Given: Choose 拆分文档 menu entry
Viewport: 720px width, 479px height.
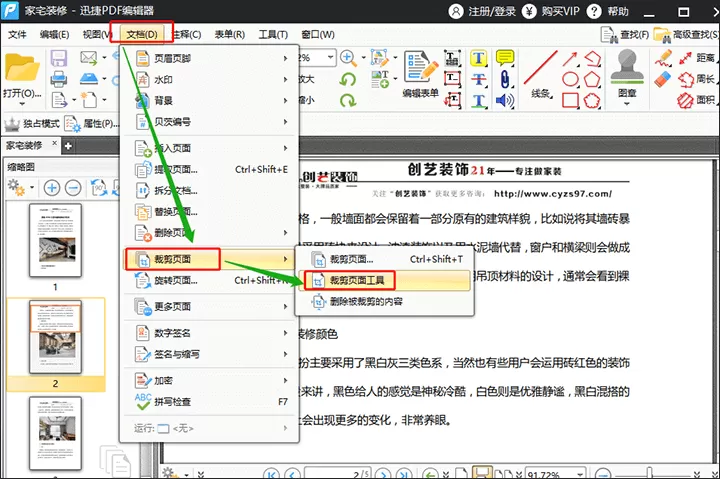Looking at the screenshot, I should (x=209, y=191).
